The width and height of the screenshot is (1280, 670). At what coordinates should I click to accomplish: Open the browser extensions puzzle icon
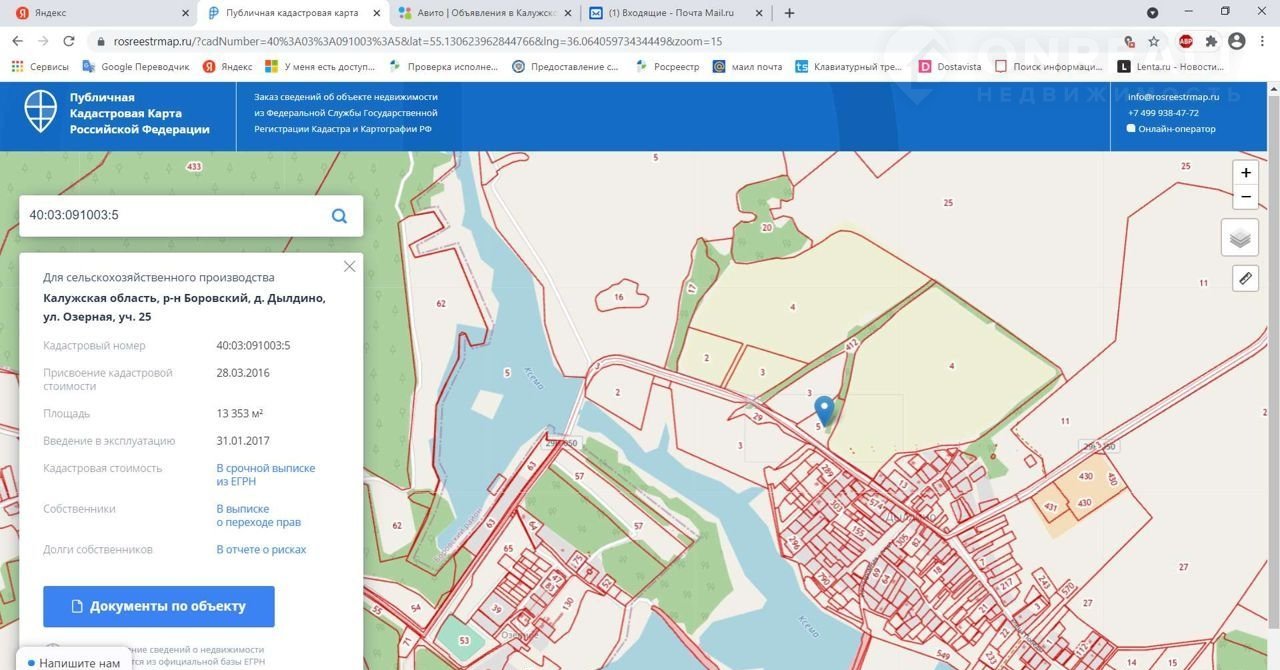[x=1211, y=42]
